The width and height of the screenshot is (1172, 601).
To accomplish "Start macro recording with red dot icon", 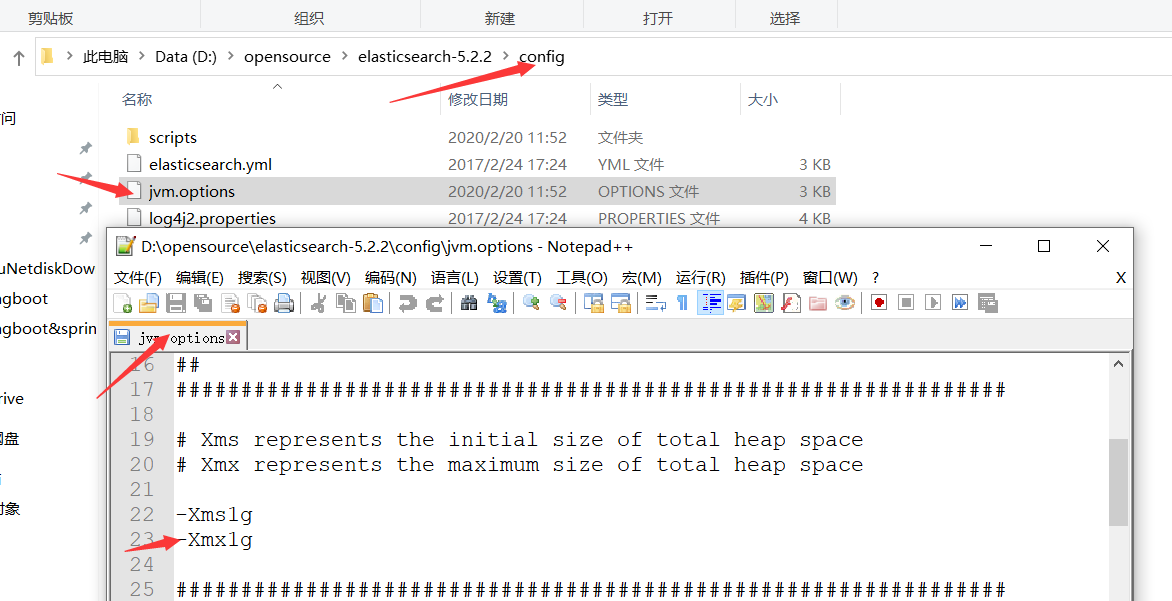I will tap(879, 303).
